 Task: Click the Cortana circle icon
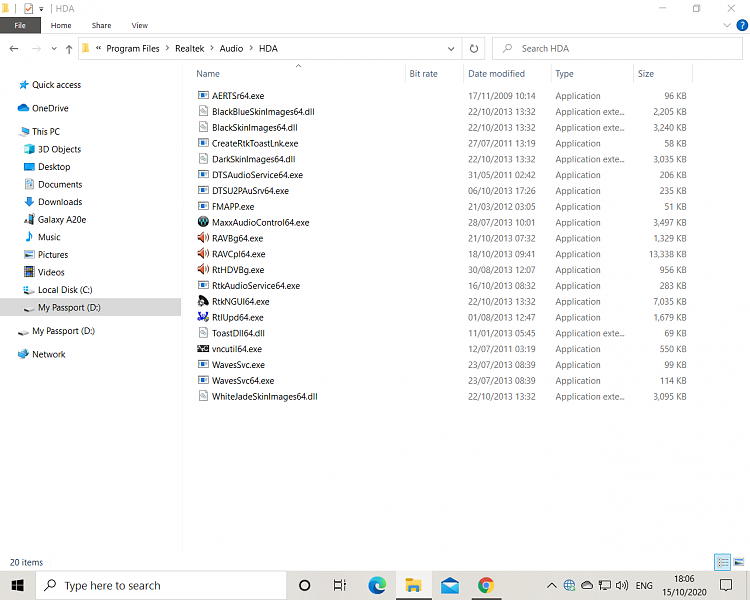[x=304, y=585]
